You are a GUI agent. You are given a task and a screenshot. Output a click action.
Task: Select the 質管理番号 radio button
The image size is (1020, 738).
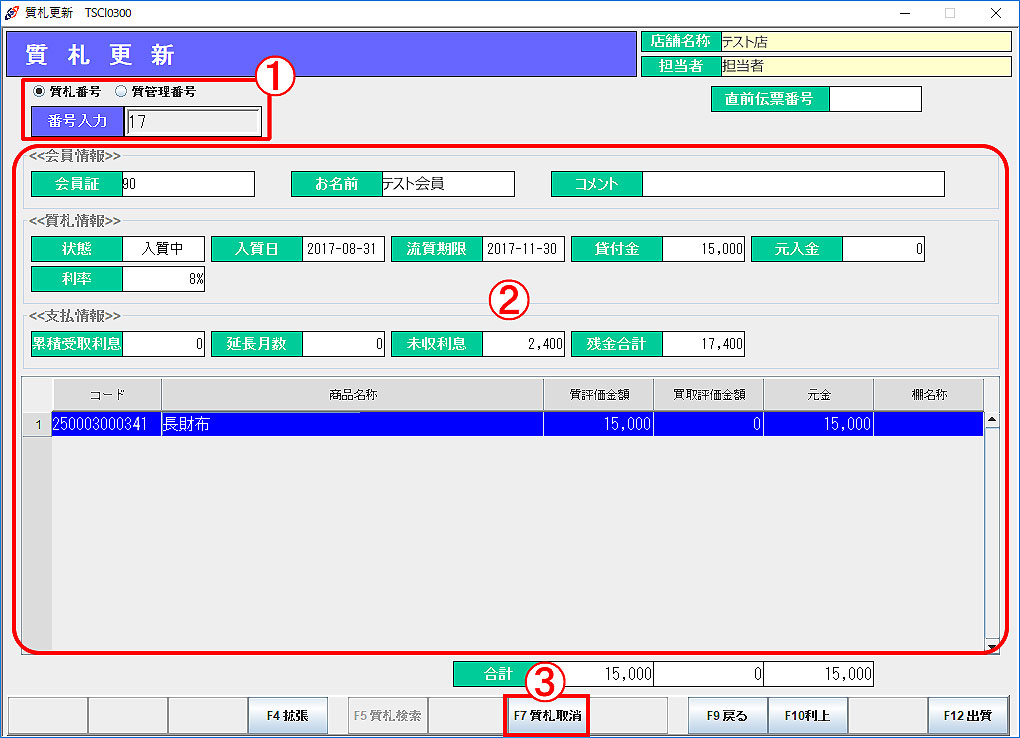pos(122,91)
